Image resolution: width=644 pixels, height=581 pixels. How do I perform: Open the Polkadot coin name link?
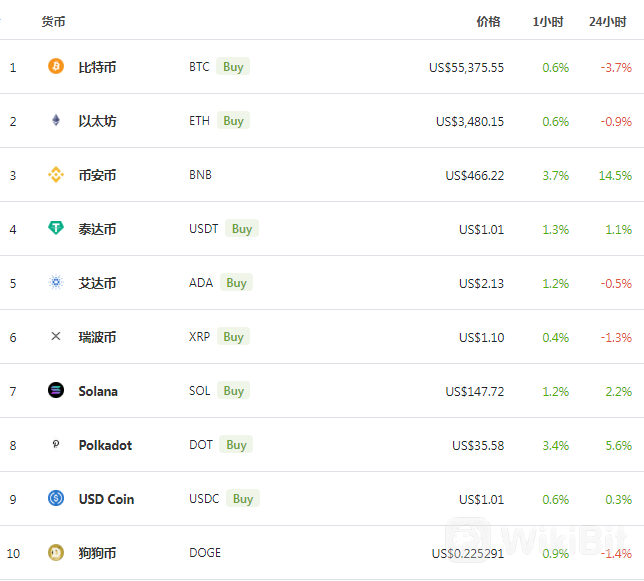105,445
